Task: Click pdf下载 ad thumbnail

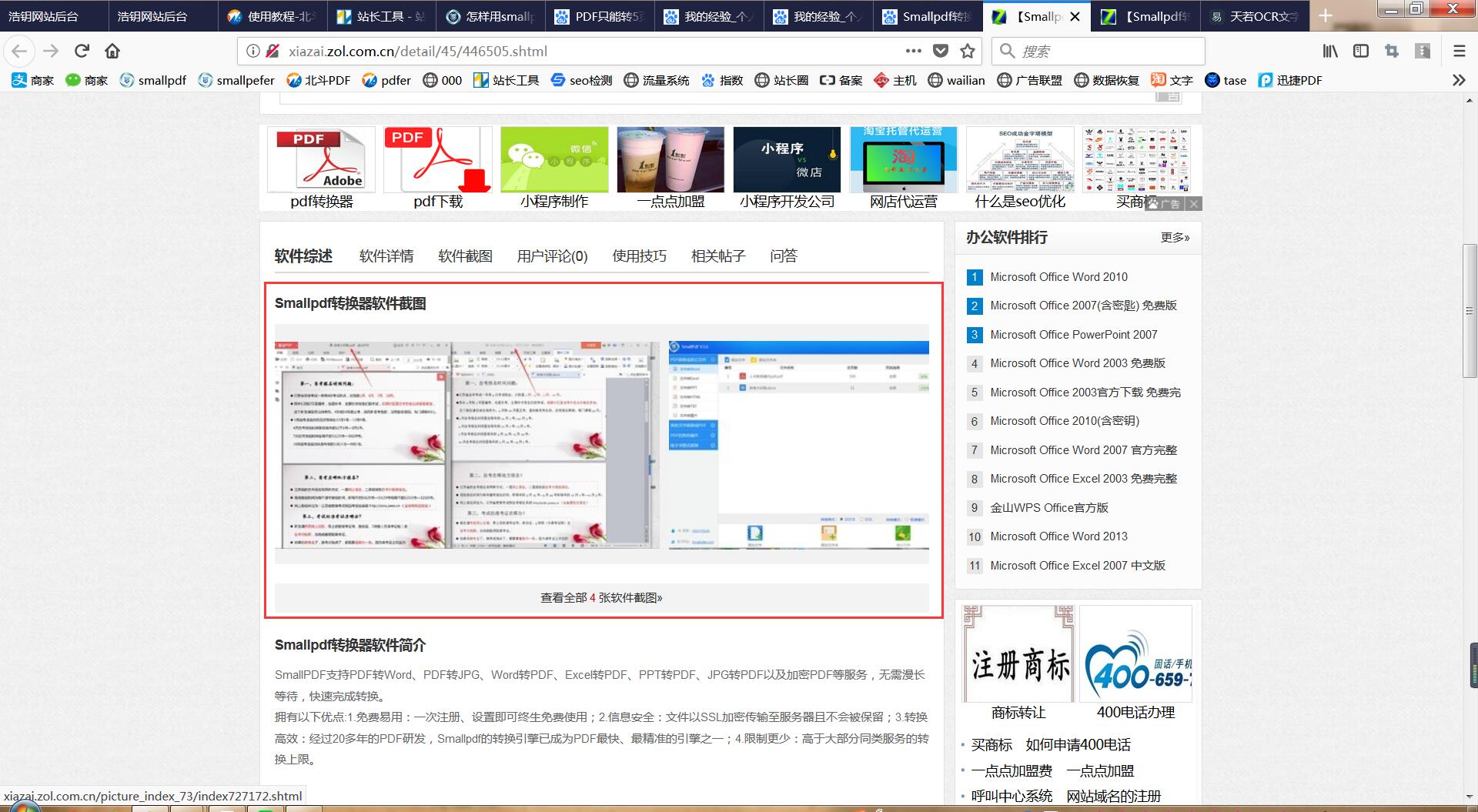Action: (x=438, y=160)
